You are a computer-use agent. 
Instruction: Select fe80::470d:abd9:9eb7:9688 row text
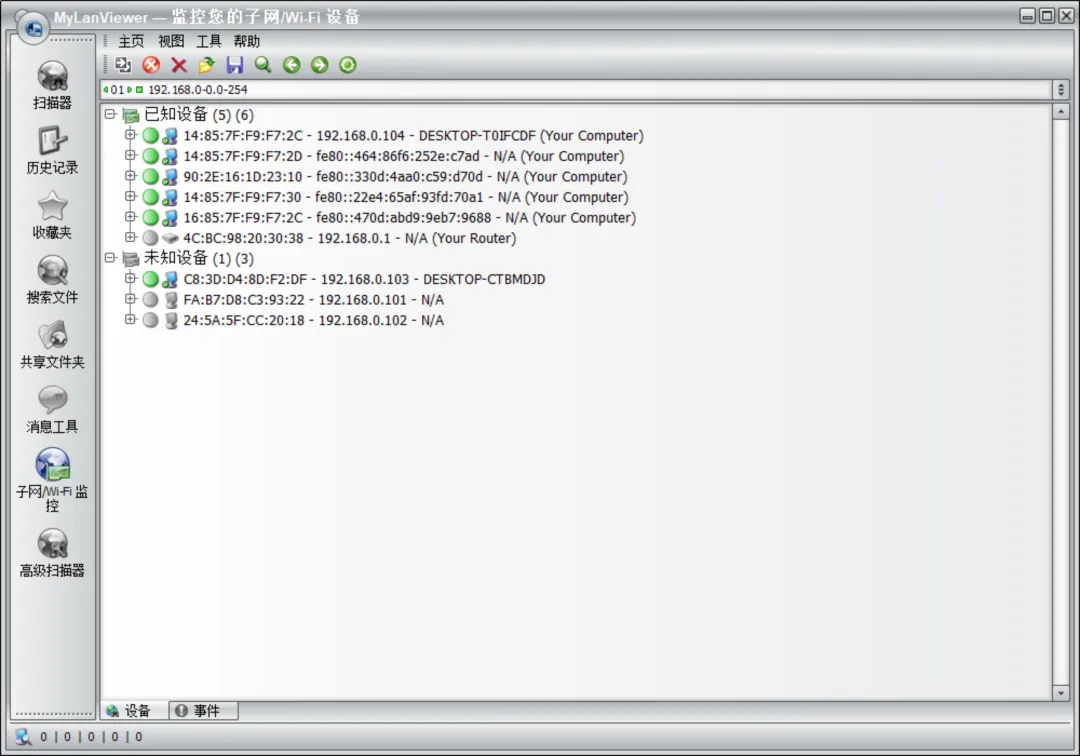pos(410,218)
